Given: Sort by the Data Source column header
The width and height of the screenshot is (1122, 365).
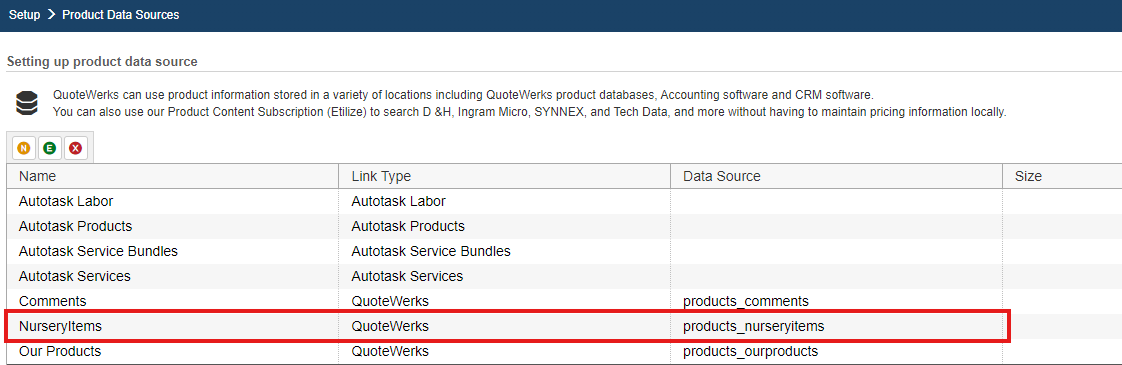Looking at the screenshot, I should pyautogui.click(x=836, y=176).
